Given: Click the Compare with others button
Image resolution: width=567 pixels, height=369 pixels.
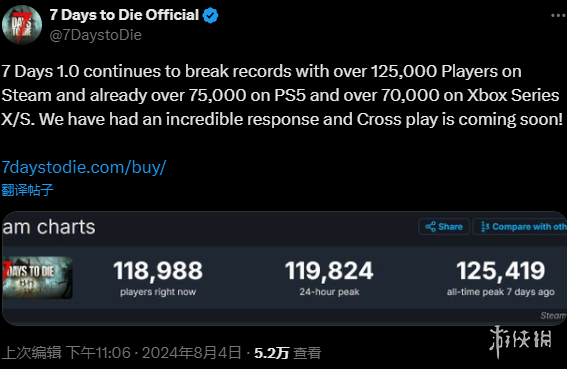Looking at the screenshot, I should pos(520,227).
